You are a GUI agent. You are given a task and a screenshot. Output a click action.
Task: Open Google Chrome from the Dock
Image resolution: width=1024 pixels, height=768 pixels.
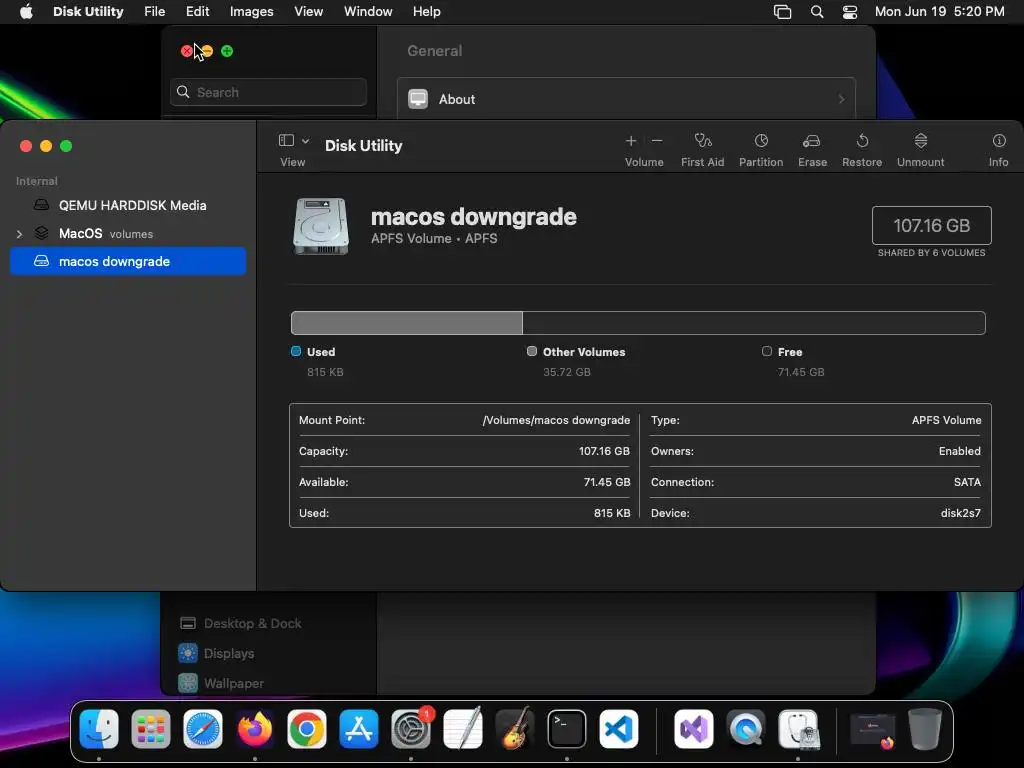[x=306, y=729]
